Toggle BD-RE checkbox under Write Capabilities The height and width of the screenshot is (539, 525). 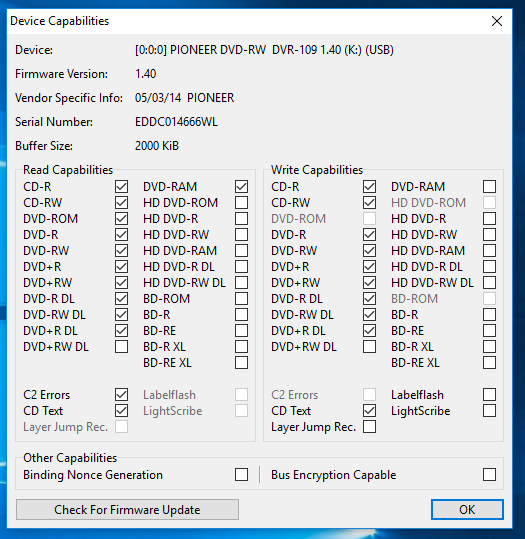coord(489,331)
